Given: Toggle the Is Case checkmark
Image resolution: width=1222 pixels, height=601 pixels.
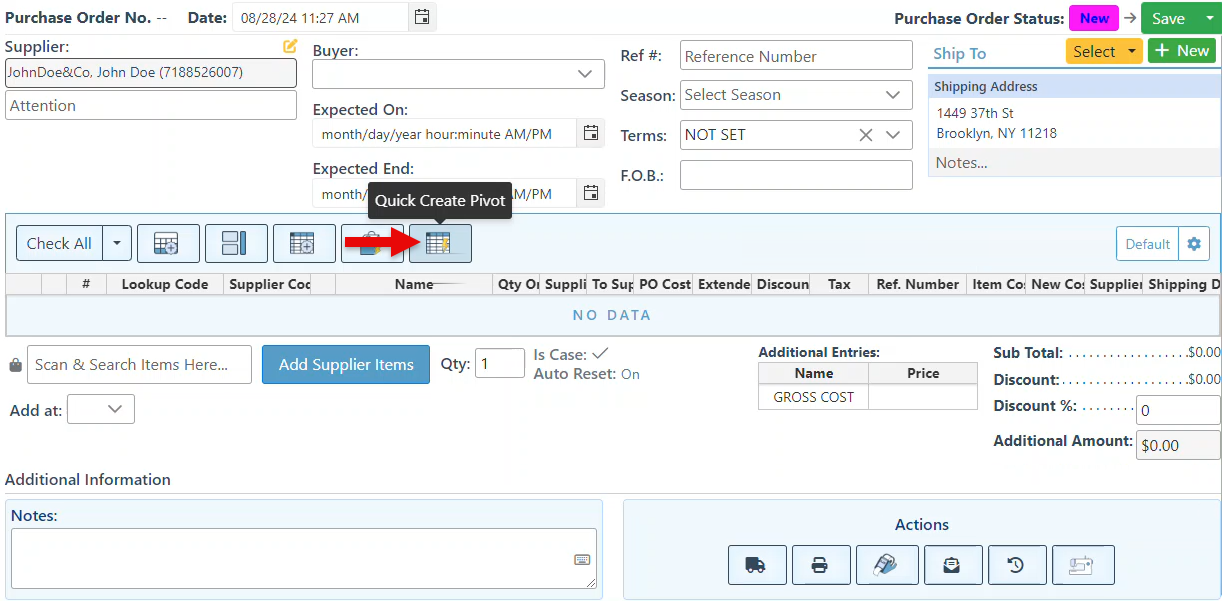Looking at the screenshot, I should (600, 353).
